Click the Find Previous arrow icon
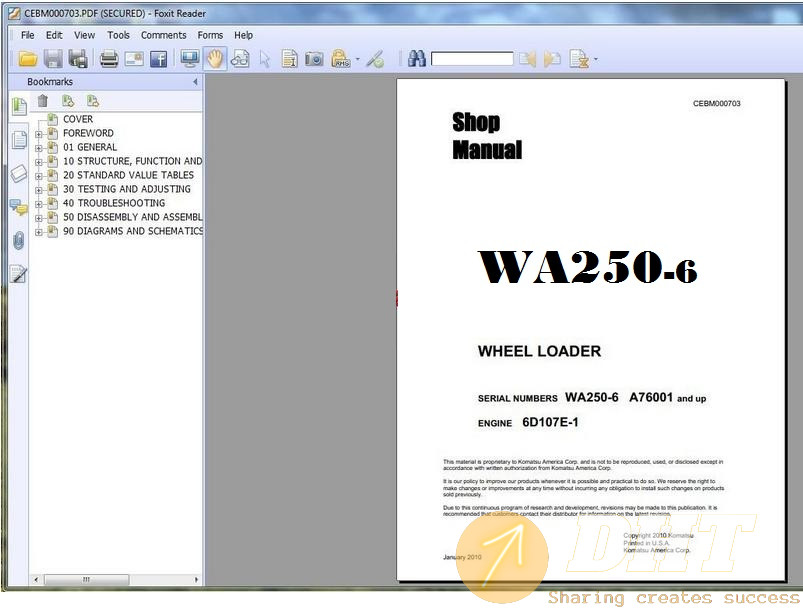 [x=527, y=59]
